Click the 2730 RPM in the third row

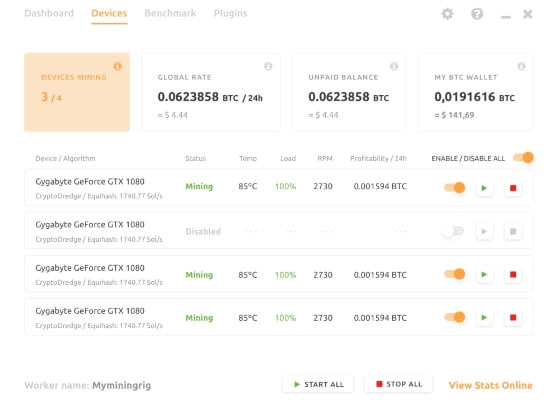pyautogui.click(x=323, y=275)
